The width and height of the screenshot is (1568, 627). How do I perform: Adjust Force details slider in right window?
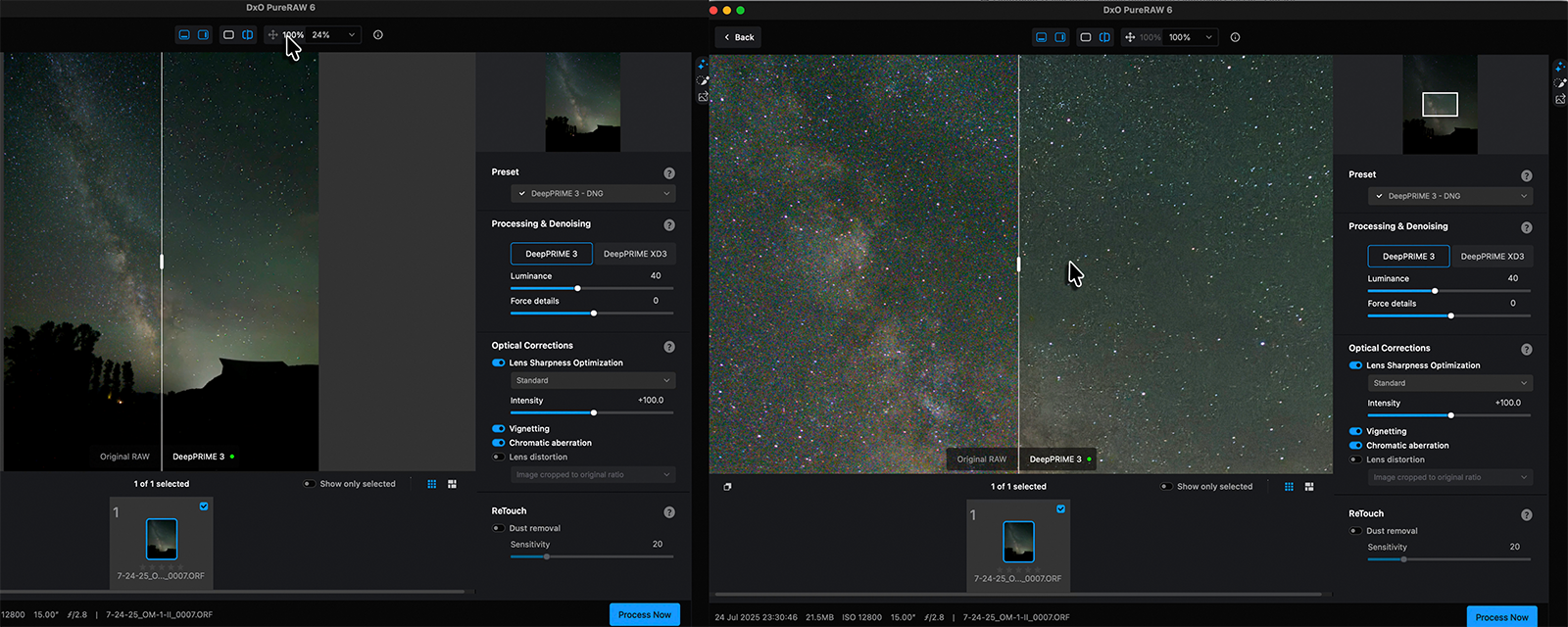(x=1449, y=315)
